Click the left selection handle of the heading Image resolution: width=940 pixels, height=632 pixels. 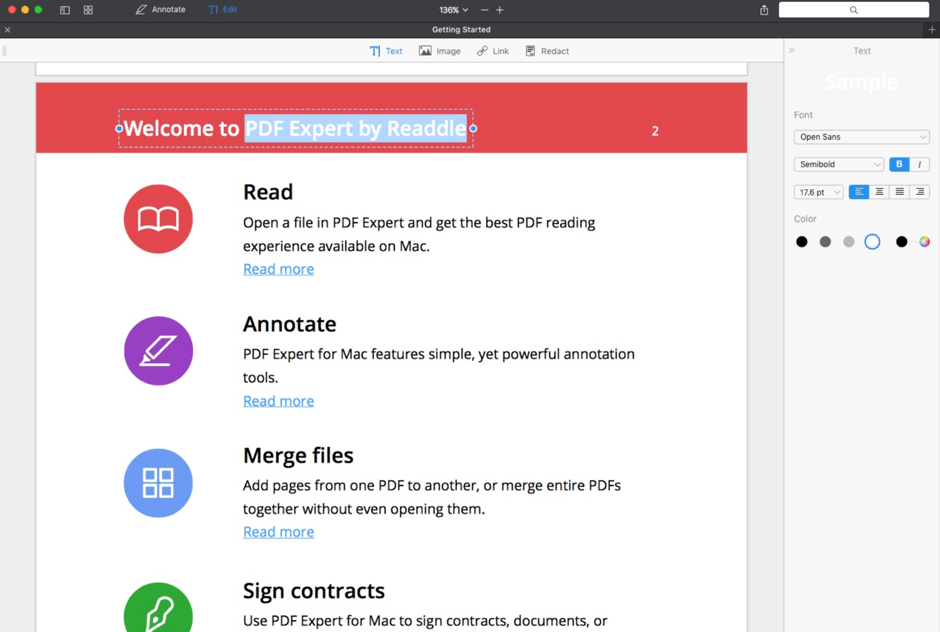[119, 128]
